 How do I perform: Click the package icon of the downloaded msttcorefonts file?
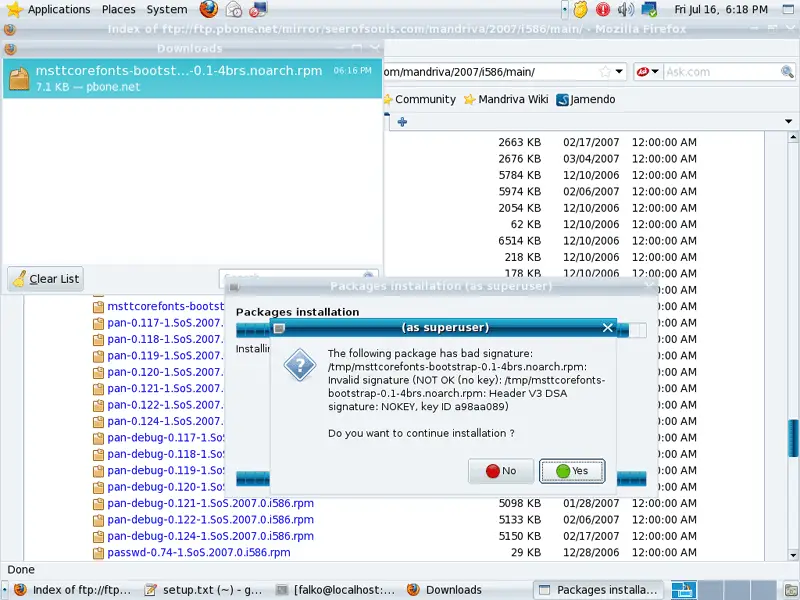pos(19,79)
